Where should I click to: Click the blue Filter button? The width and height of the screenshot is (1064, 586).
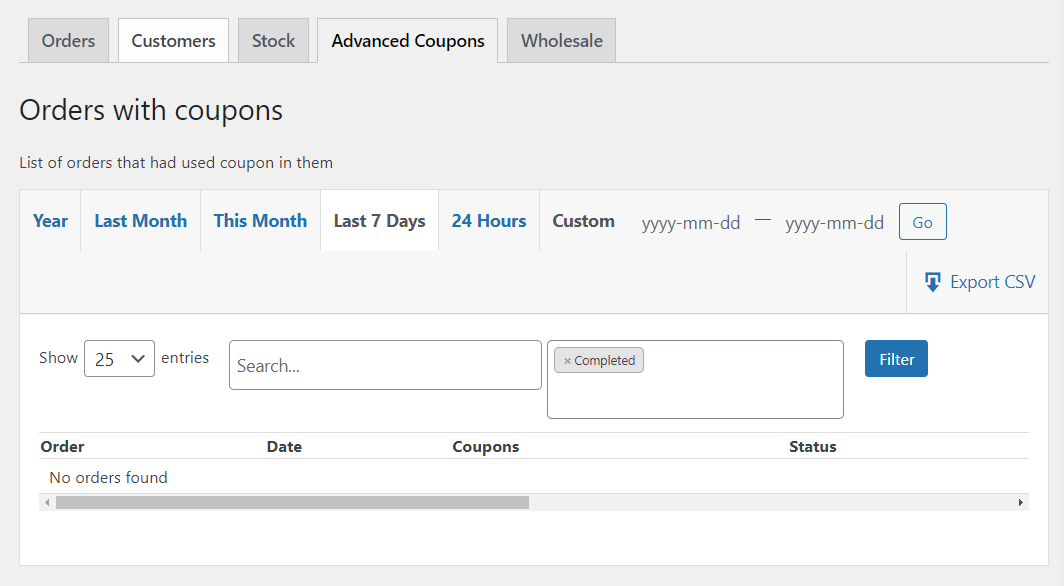pos(896,359)
